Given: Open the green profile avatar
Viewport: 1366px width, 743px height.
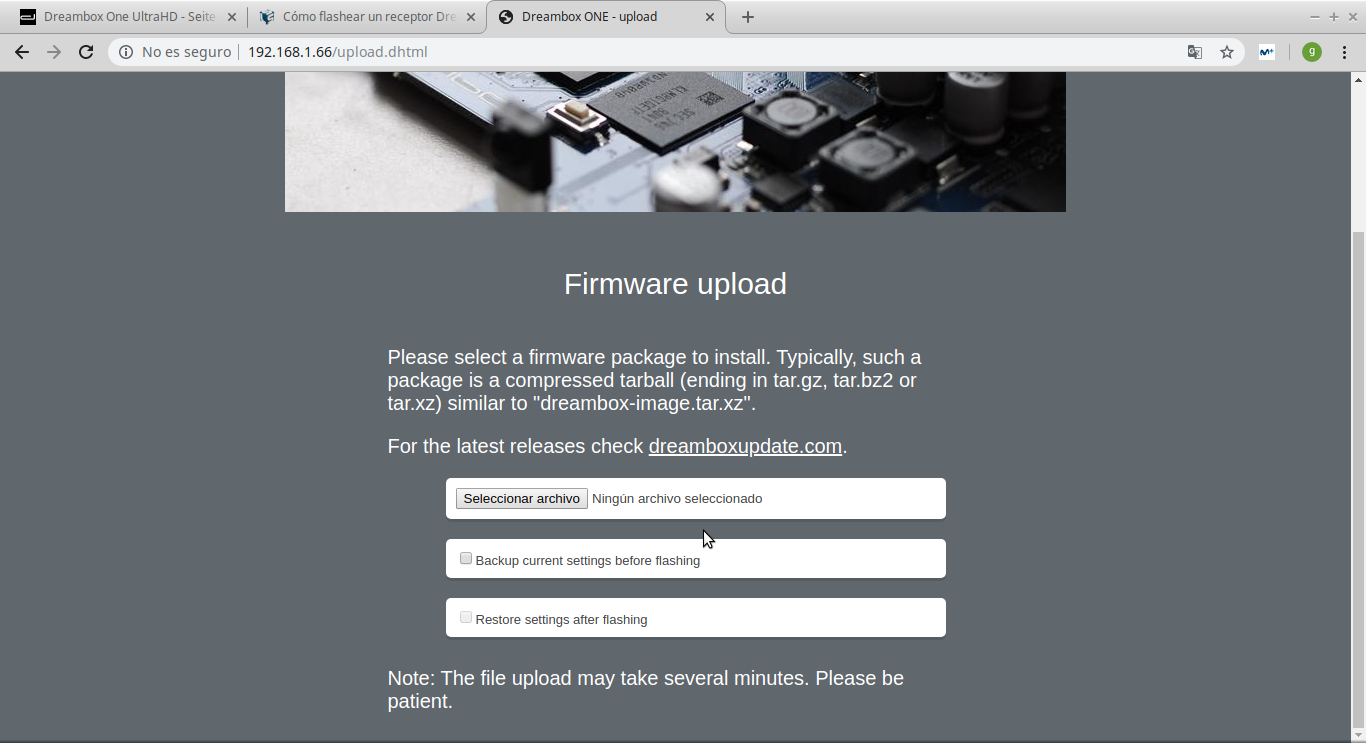Looking at the screenshot, I should [x=1312, y=52].
